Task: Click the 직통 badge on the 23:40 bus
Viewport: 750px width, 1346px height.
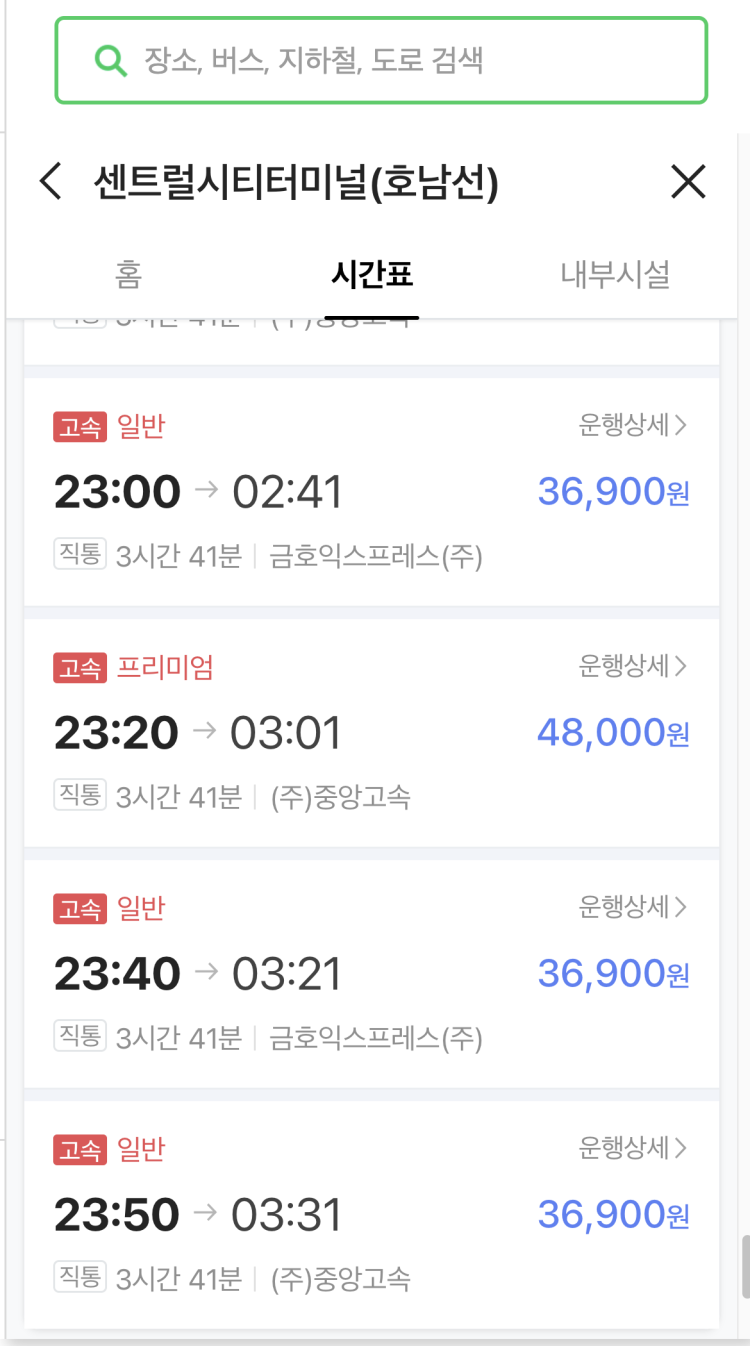Action: [x=80, y=1037]
